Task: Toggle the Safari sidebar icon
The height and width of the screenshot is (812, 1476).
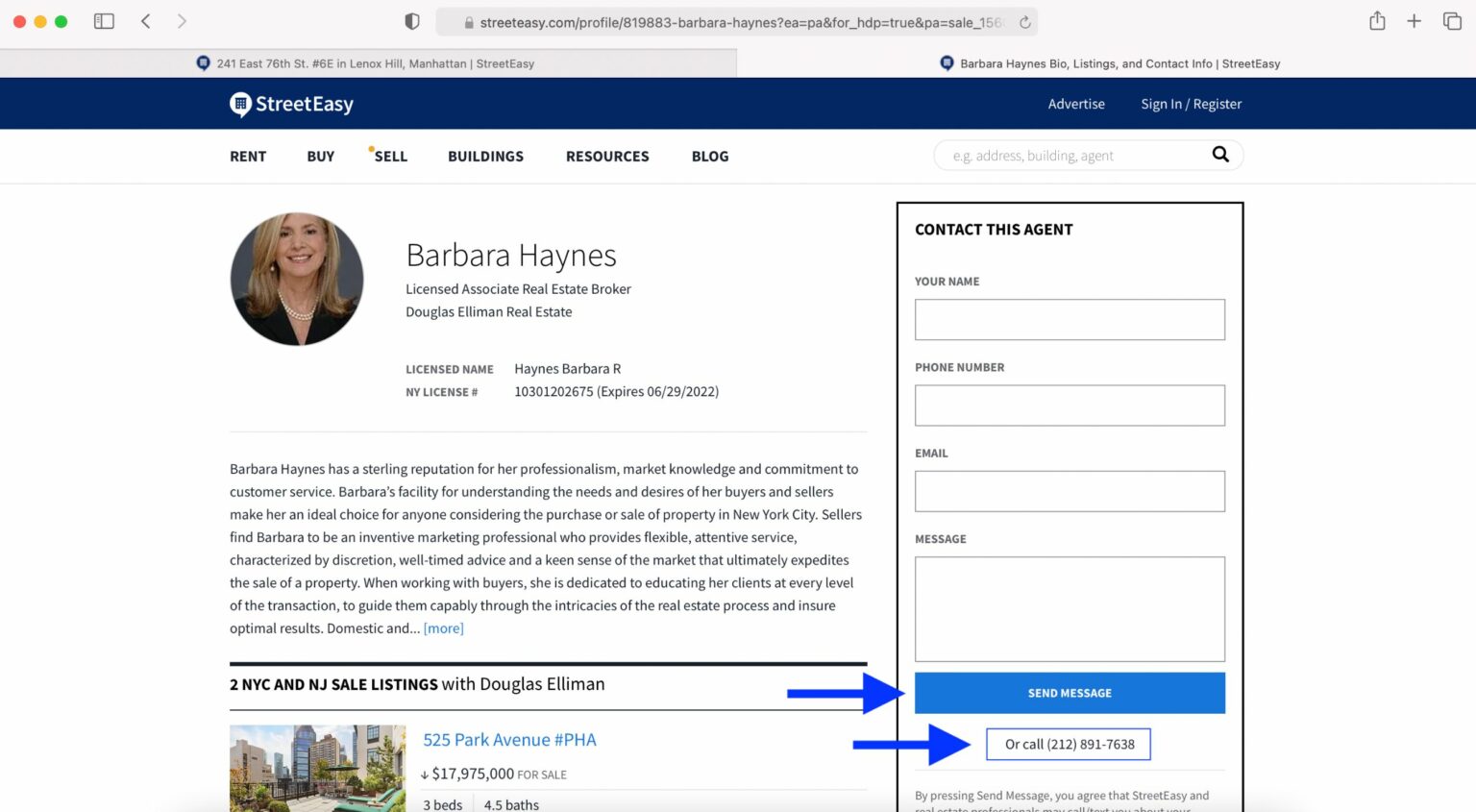Action: pos(104,21)
